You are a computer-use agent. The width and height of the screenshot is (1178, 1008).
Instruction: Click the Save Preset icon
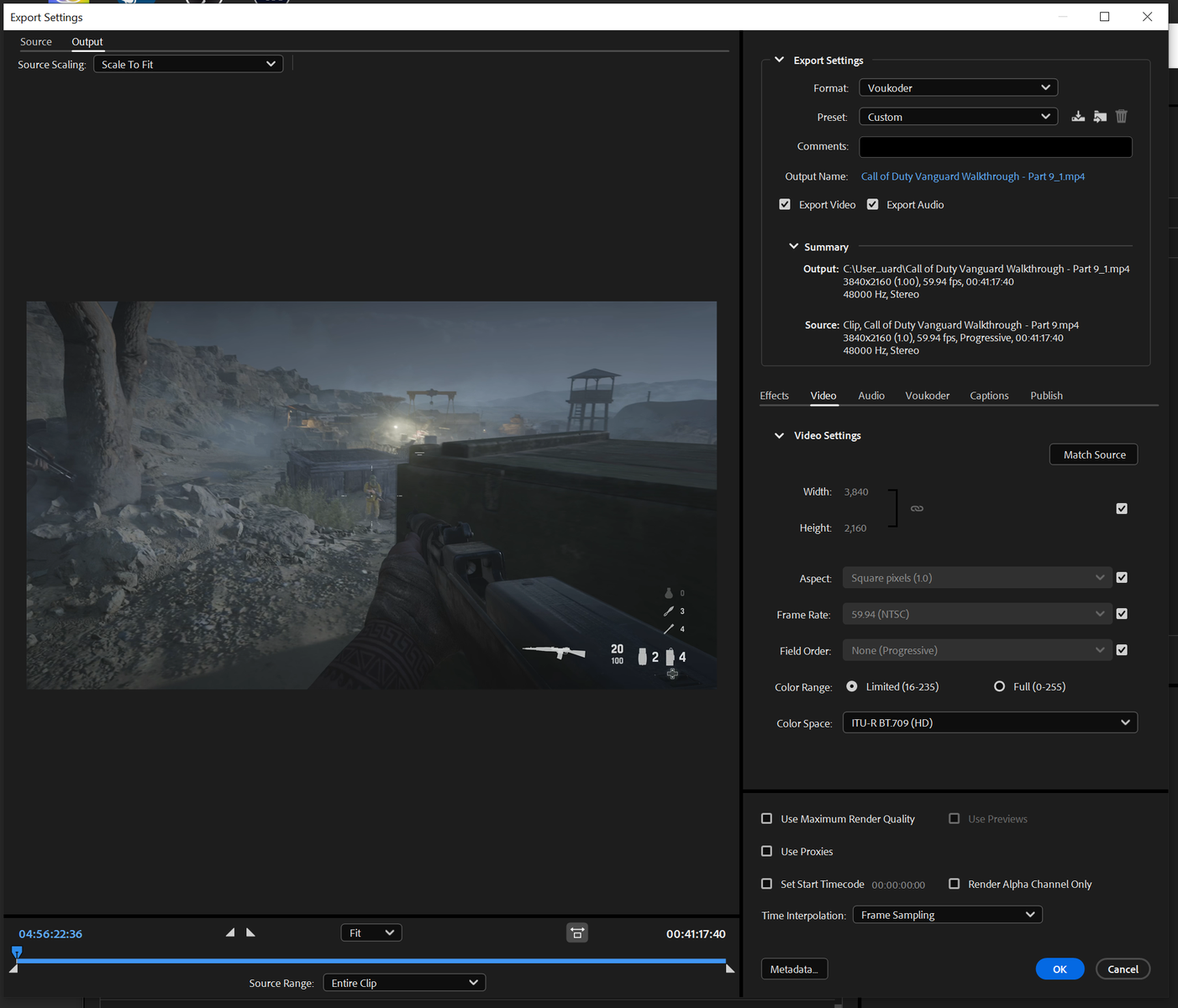tap(1078, 117)
